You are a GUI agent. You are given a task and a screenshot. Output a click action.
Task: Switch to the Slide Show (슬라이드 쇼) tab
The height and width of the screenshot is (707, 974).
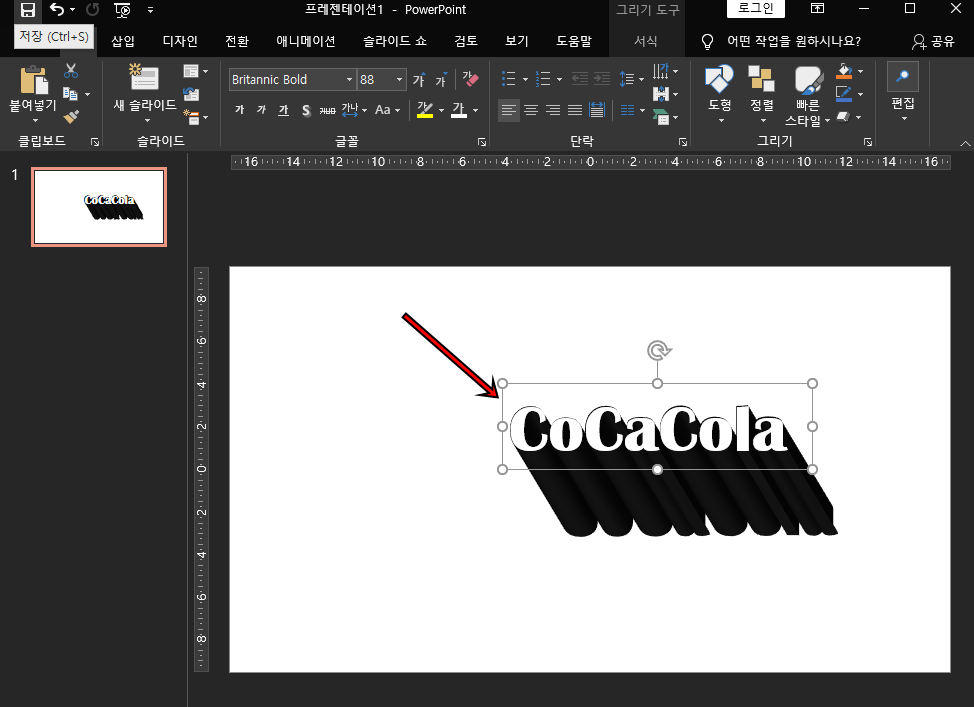pos(395,41)
